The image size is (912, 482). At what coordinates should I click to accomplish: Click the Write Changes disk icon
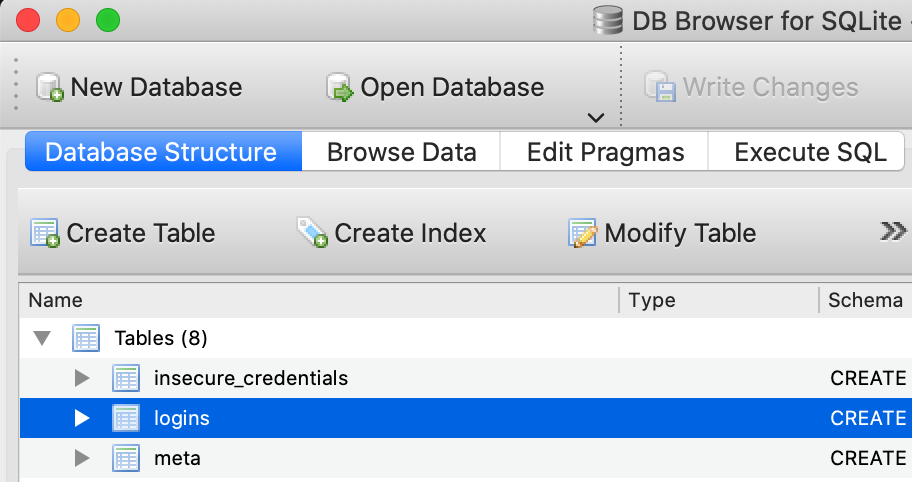pos(659,88)
